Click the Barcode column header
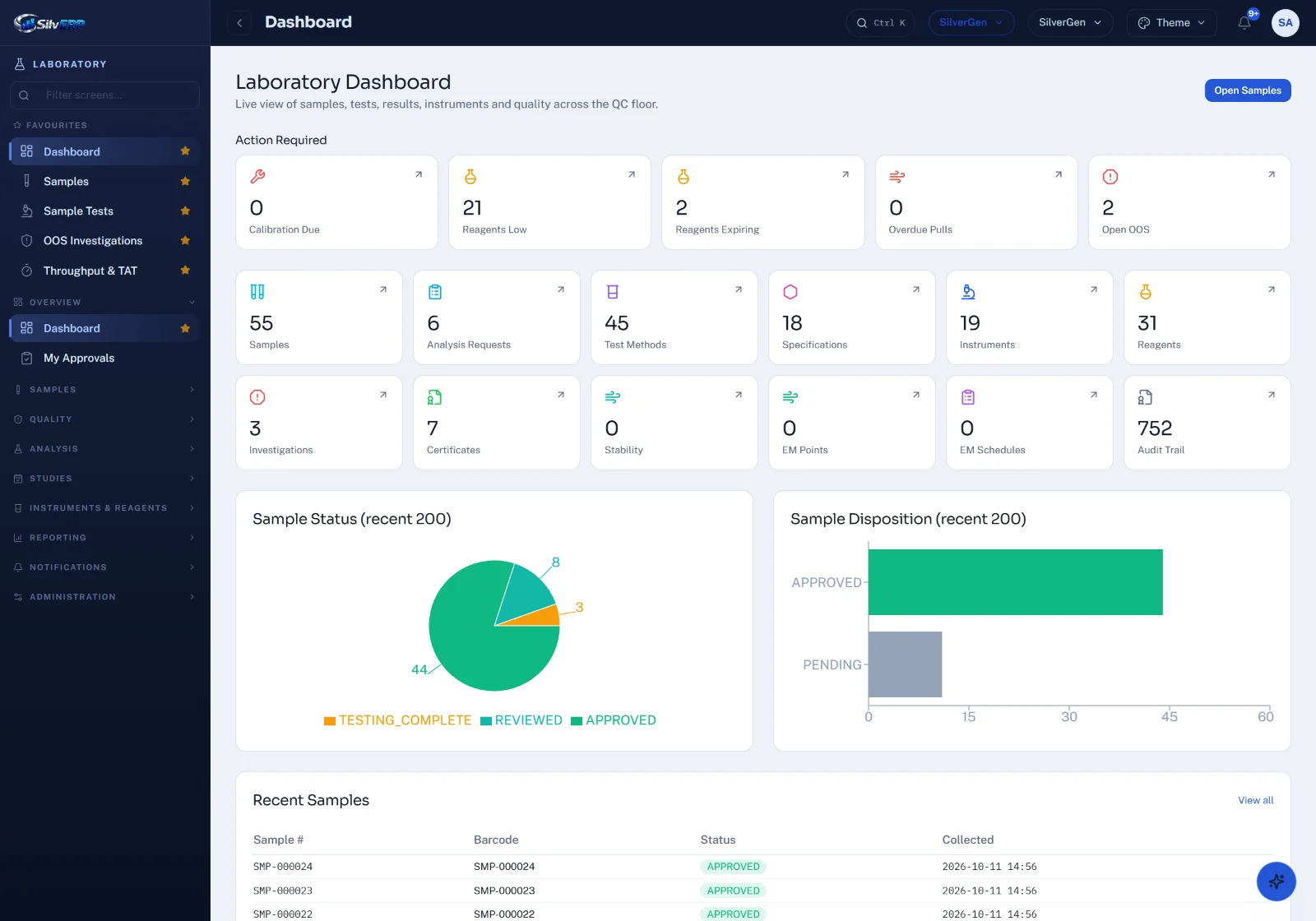The height and width of the screenshot is (921, 1316). (x=496, y=840)
